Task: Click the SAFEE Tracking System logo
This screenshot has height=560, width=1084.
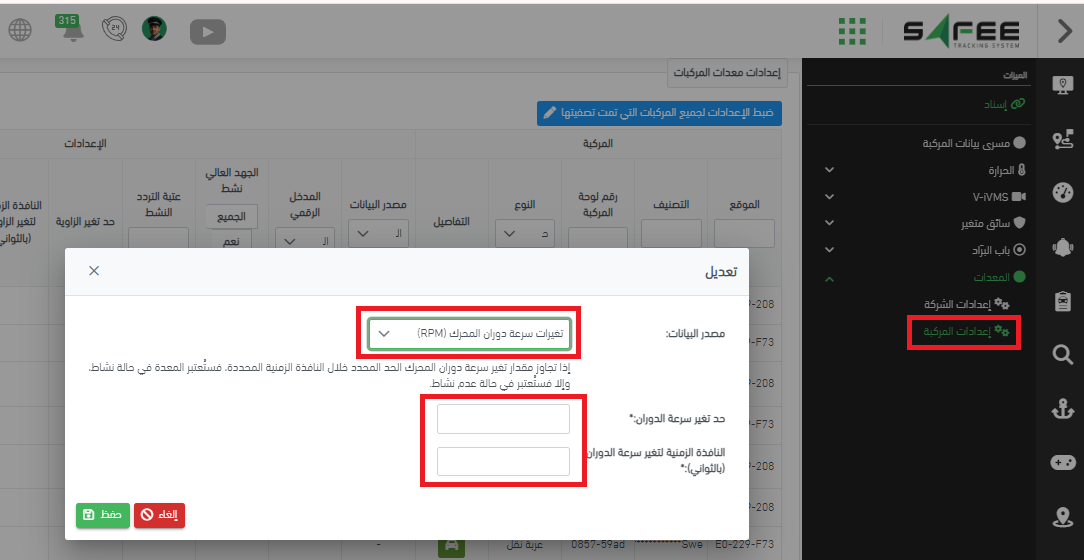Action: (x=961, y=33)
